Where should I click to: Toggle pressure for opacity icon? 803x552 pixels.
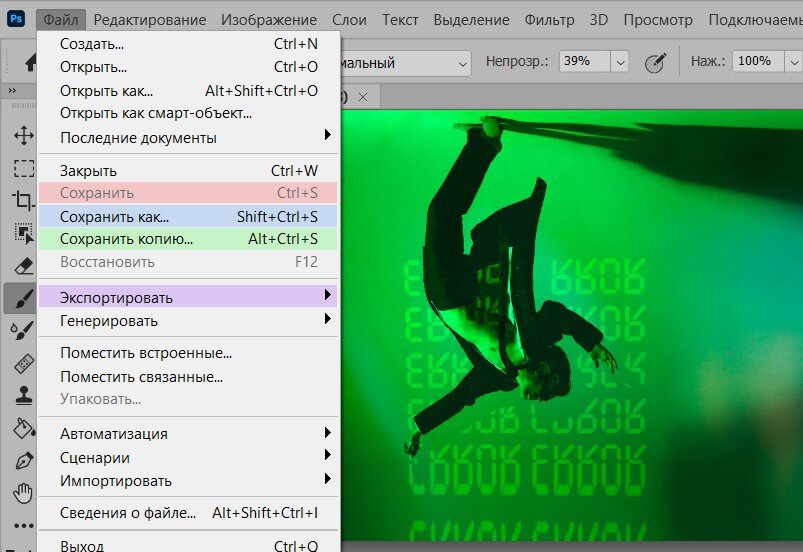655,63
